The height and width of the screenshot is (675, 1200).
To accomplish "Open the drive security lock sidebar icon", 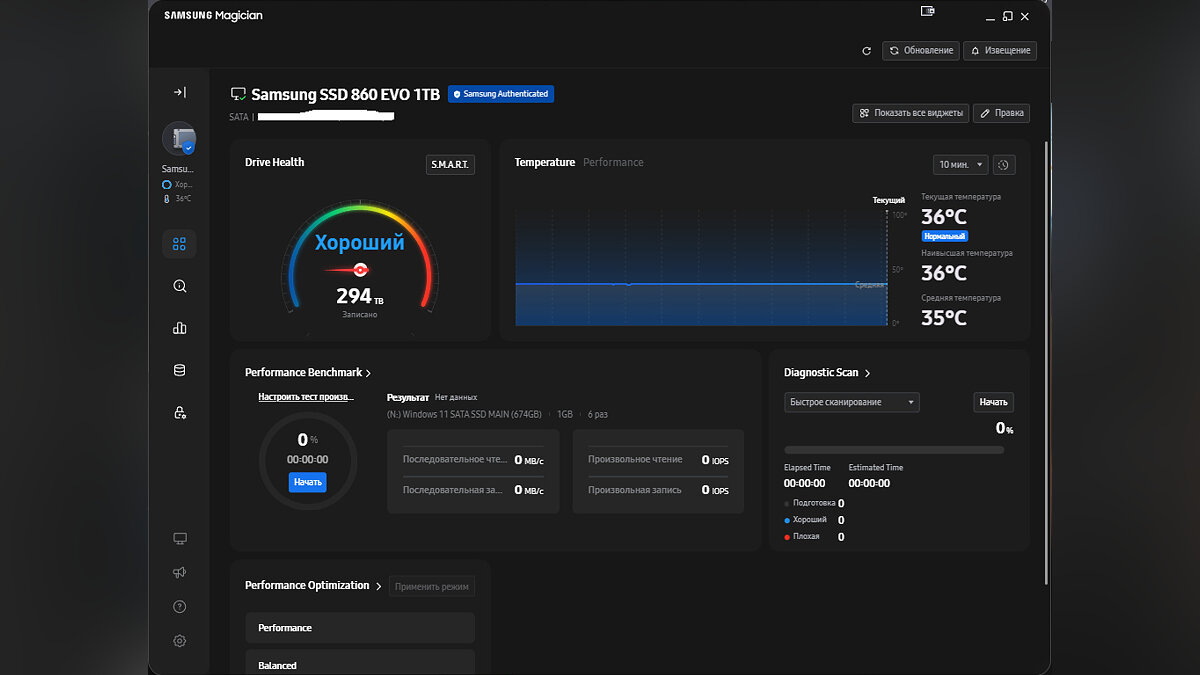I will pyautogui.click(x=179, y=412).
